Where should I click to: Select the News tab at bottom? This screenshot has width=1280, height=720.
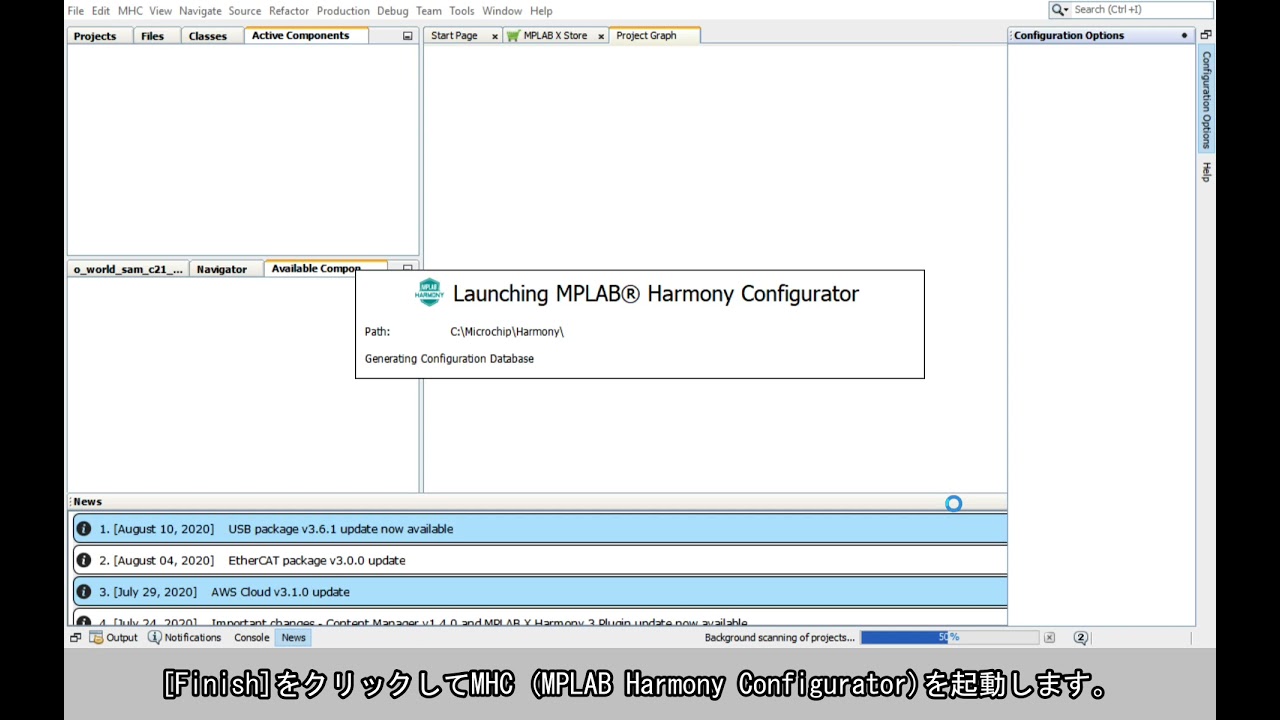tap(293, 638)
